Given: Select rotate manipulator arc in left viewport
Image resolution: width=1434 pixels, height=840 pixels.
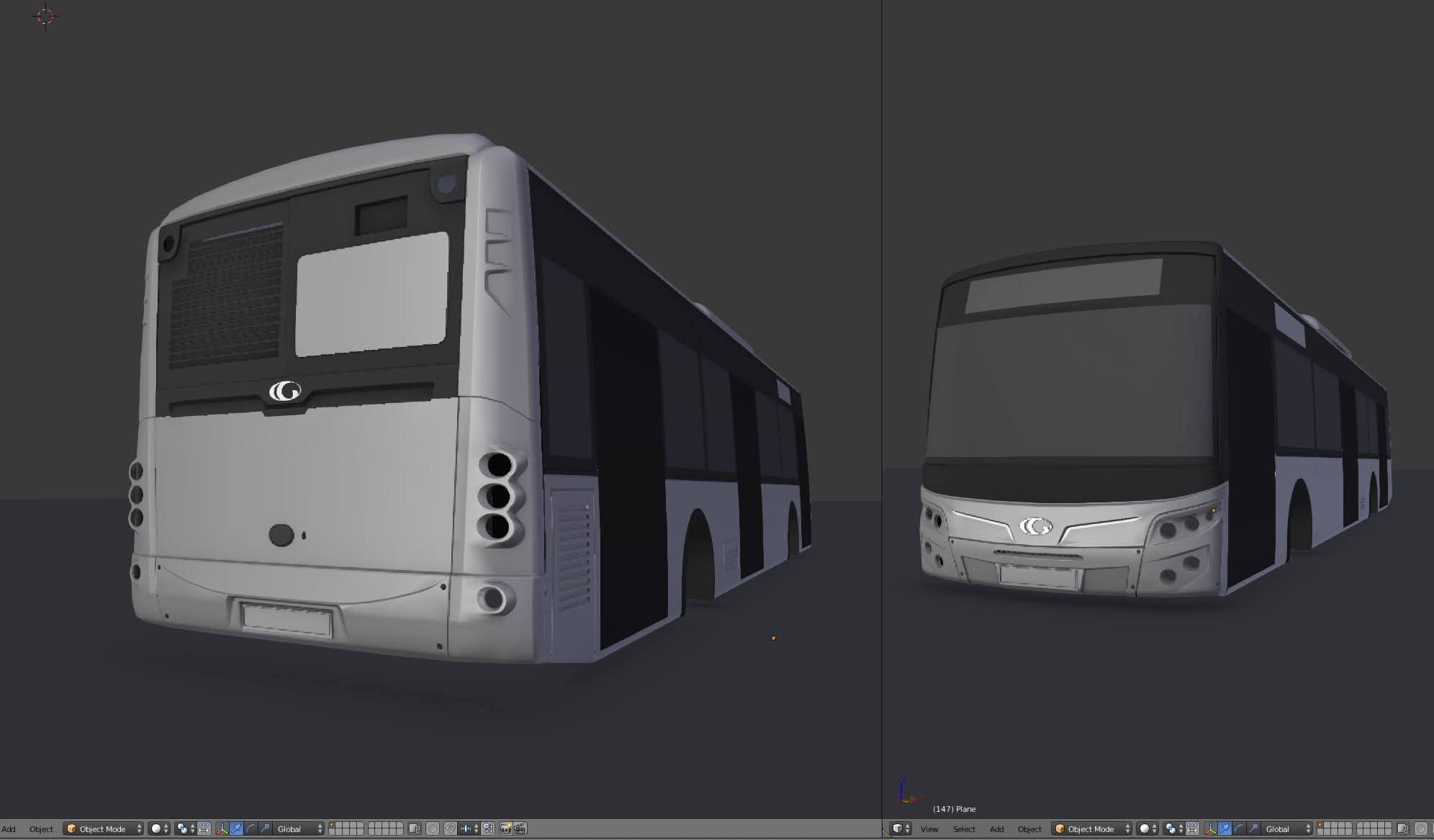Looking at the screenshot, I should [251, 828].
